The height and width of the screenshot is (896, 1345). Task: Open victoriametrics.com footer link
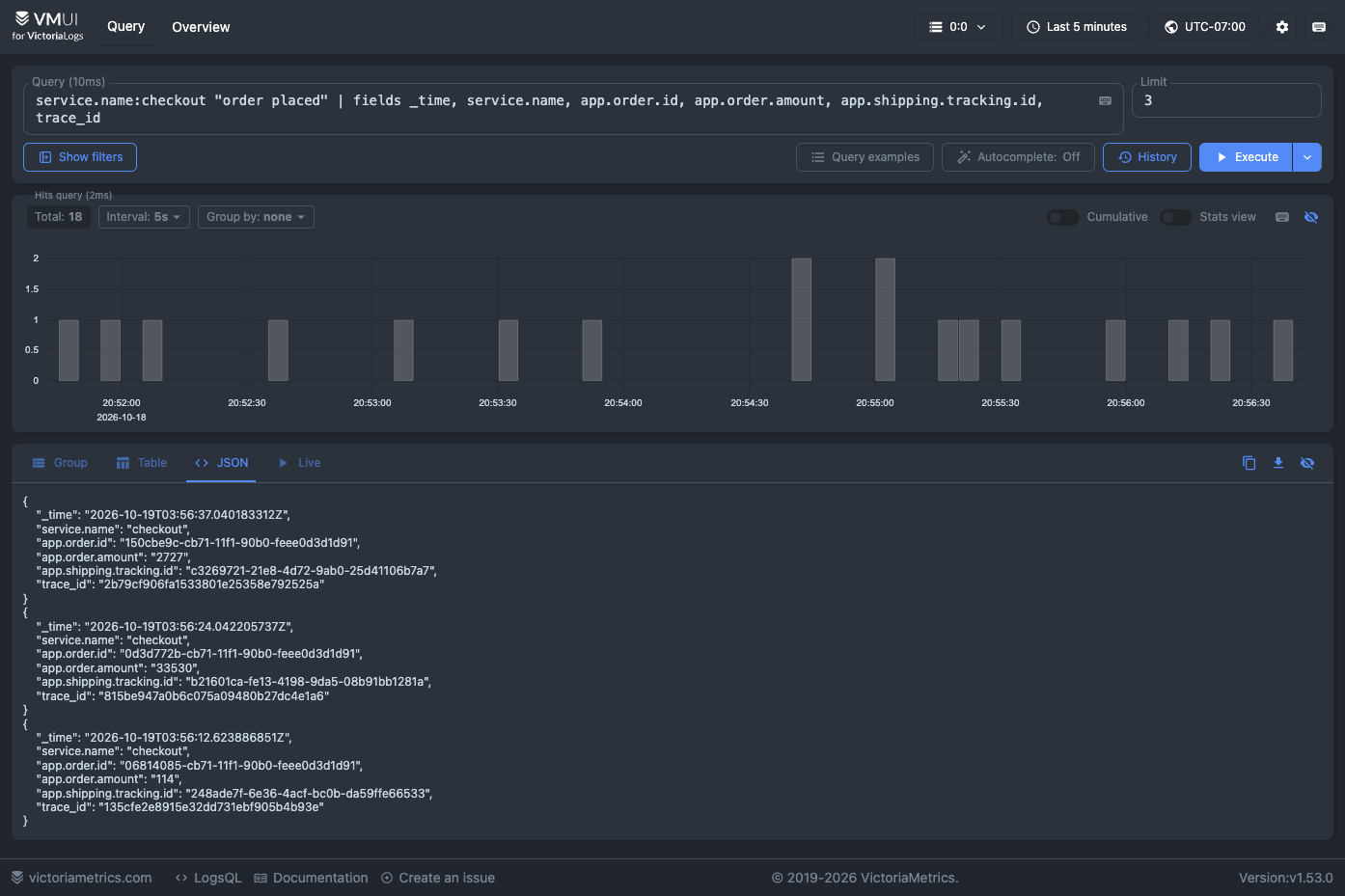[82, 878]
